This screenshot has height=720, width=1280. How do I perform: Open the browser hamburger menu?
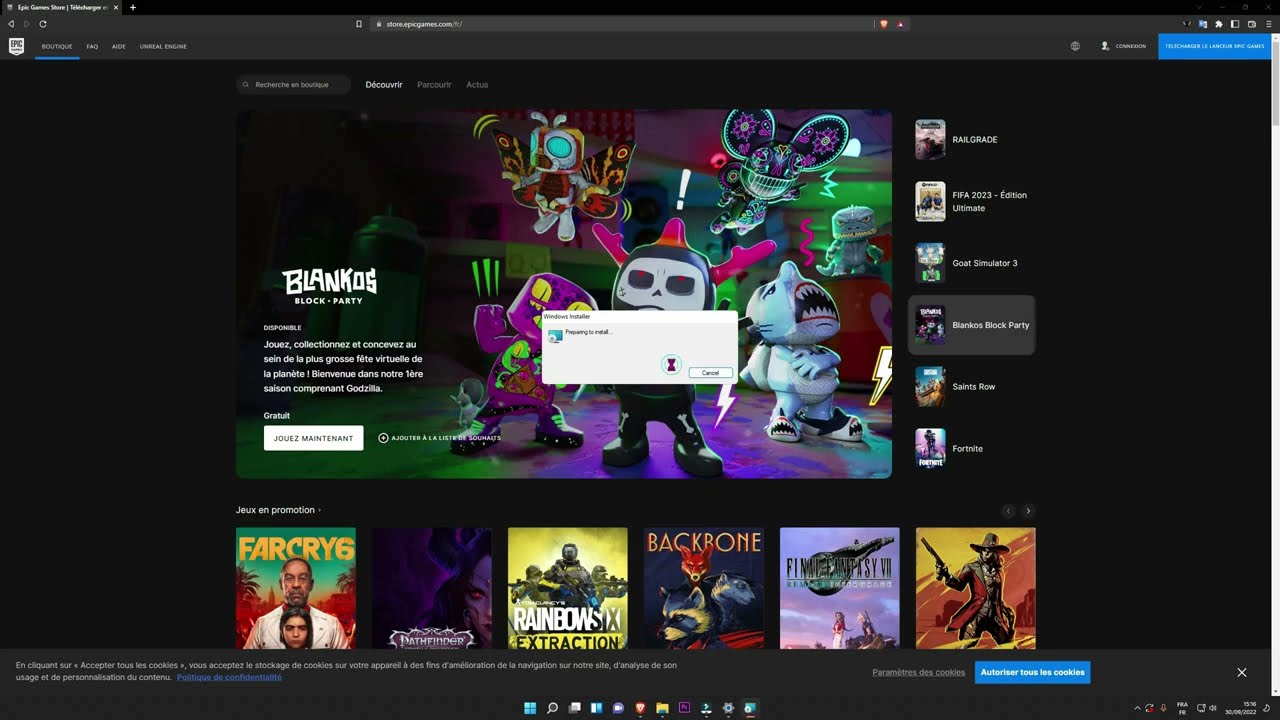[x=1267, y=24]
